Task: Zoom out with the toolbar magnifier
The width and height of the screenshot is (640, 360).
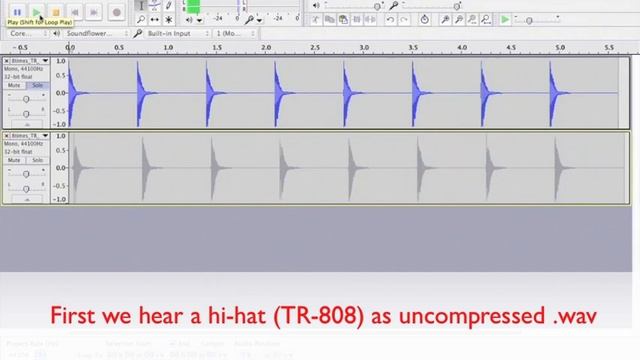Action: point(459,19)
